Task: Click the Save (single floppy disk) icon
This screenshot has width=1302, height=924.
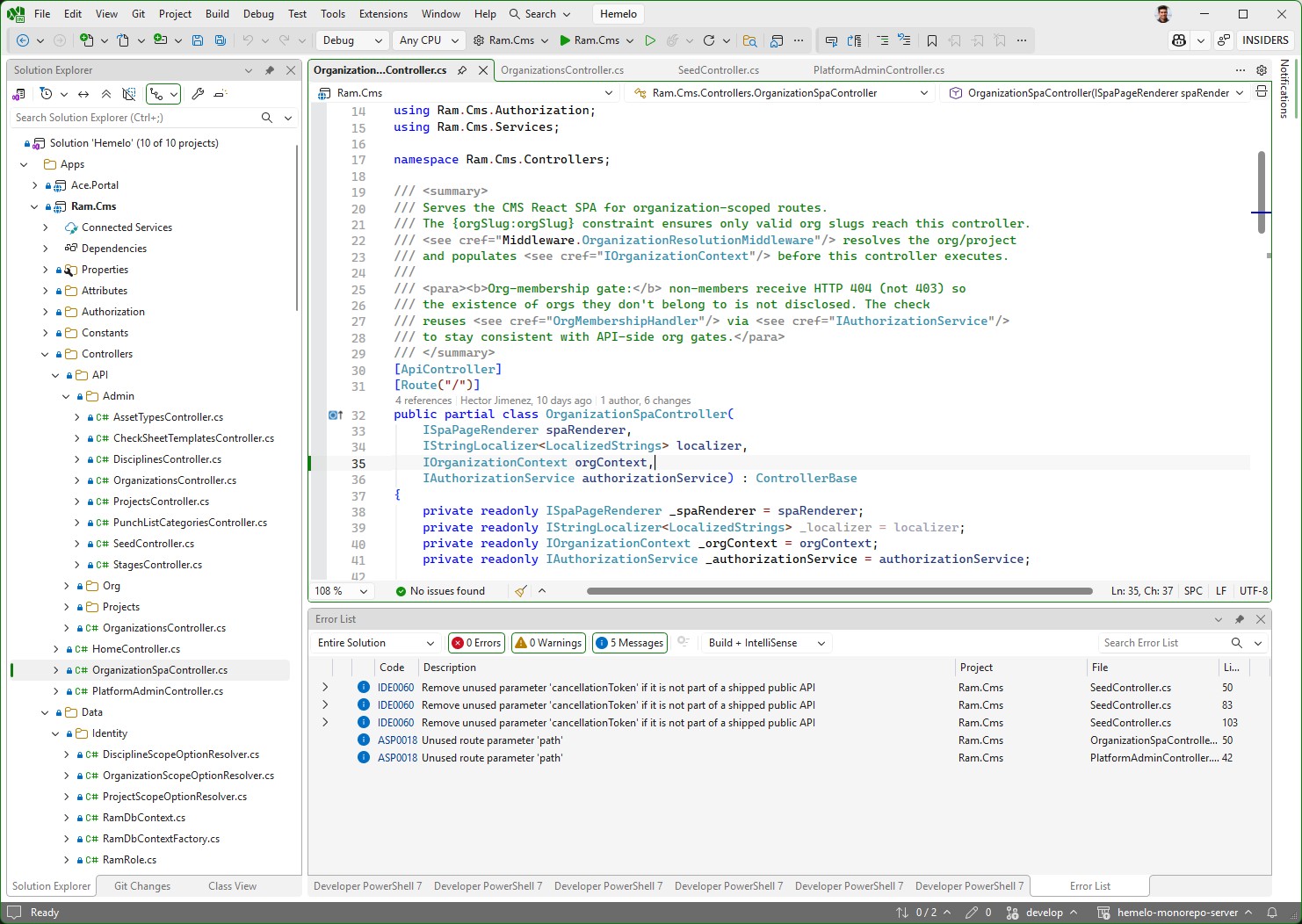Action: [x=198, y=40]
